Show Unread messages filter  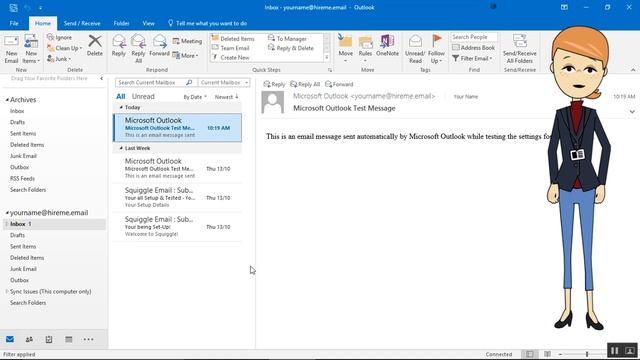(x=143, y=97)
